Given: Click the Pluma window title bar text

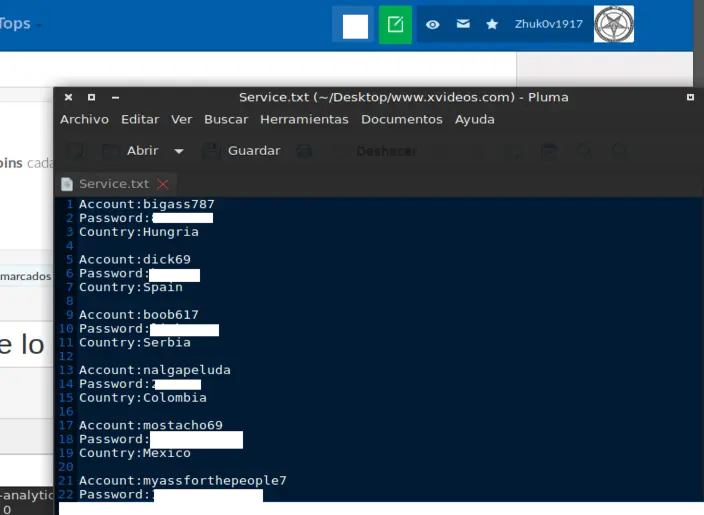Looking at the screenshot, I should click(x=403, y=97).
